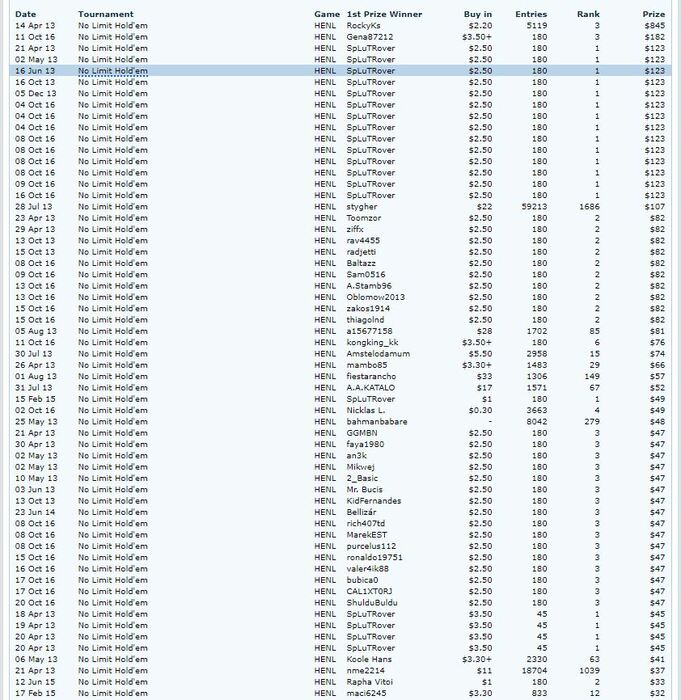Click winner name Gena87212
Viewport: 681px width, 700px height.
370,37
